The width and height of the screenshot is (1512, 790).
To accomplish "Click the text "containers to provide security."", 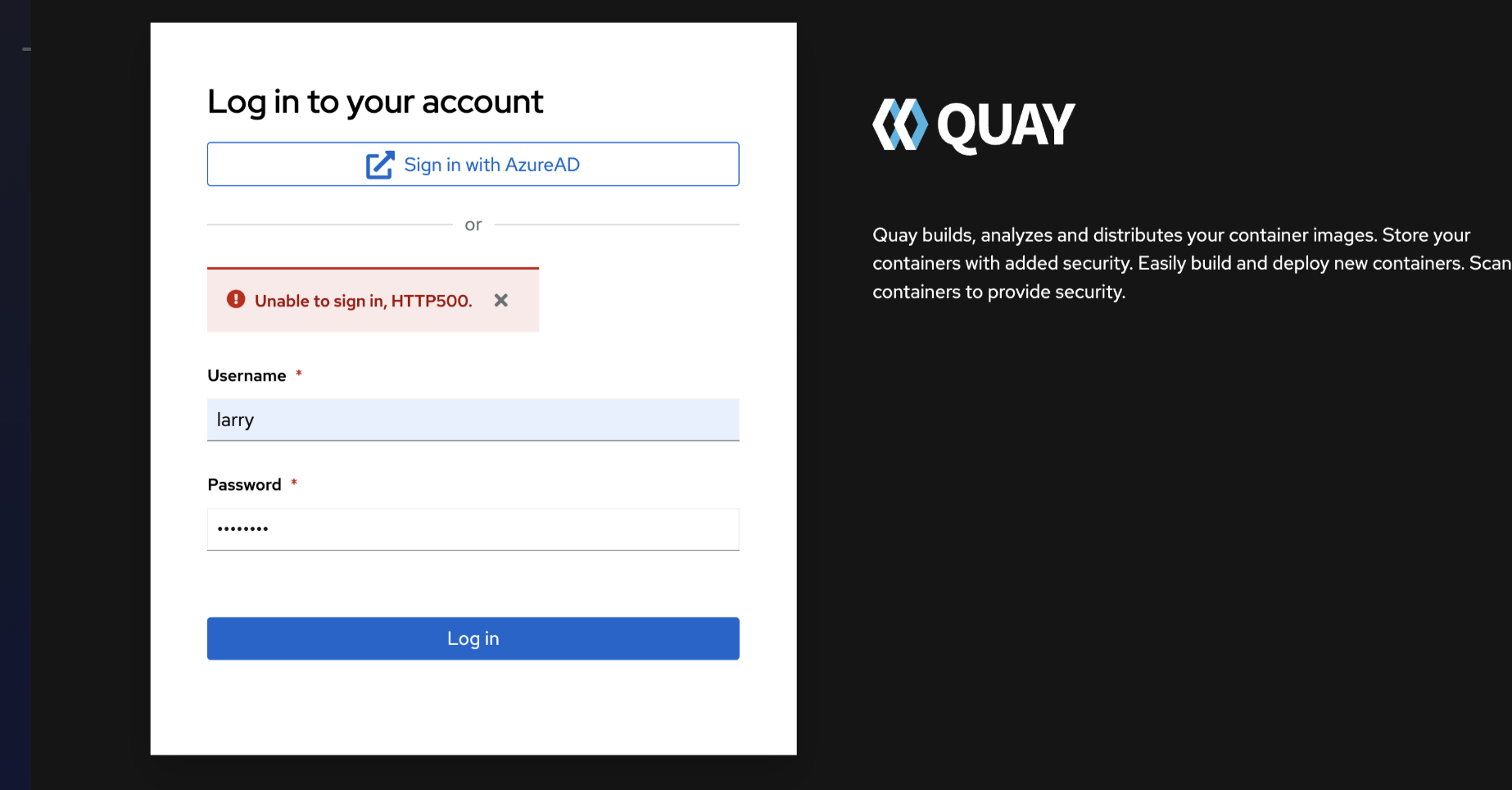I will 998,292.
